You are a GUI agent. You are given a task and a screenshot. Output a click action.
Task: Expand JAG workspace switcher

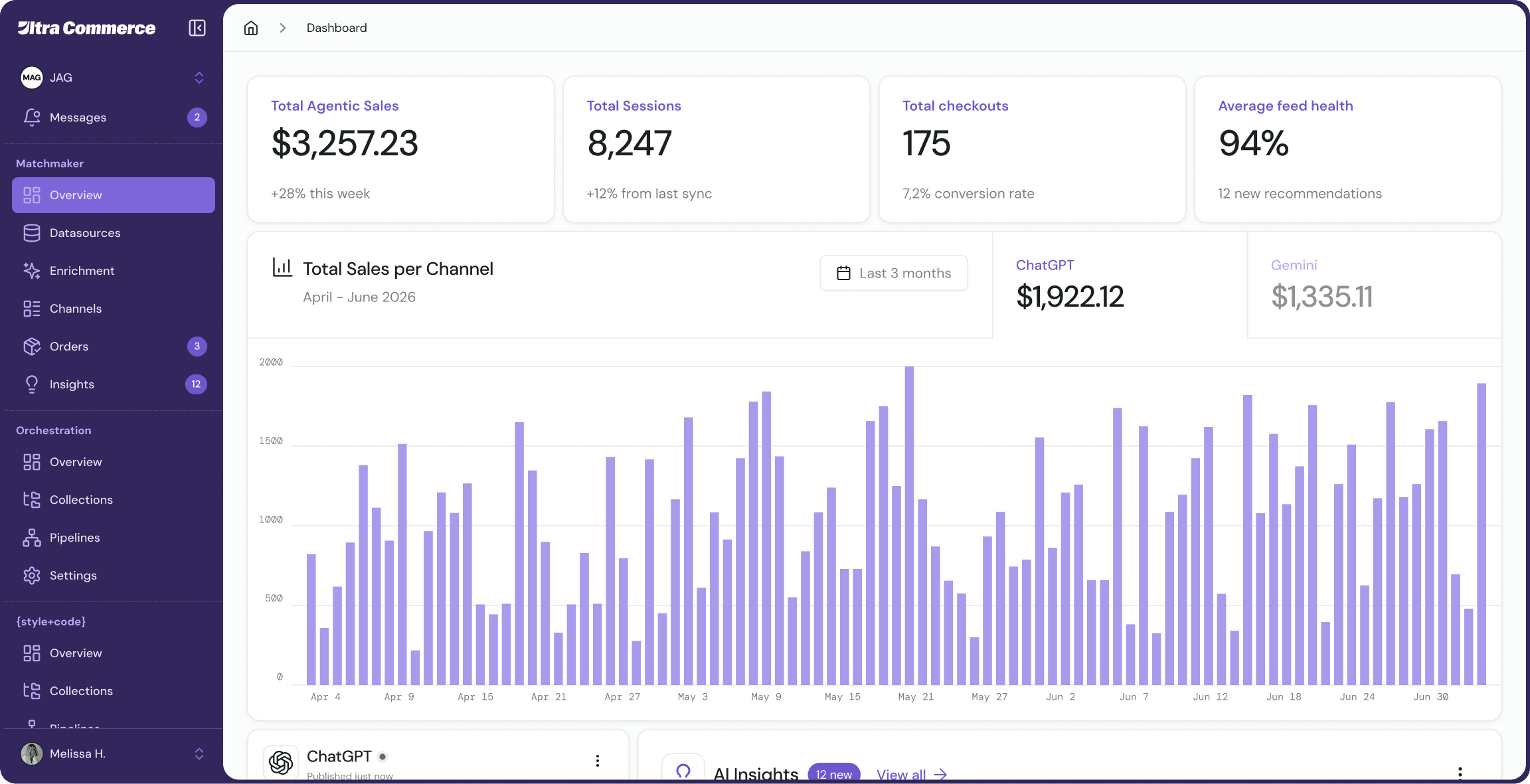pos(199,78)
